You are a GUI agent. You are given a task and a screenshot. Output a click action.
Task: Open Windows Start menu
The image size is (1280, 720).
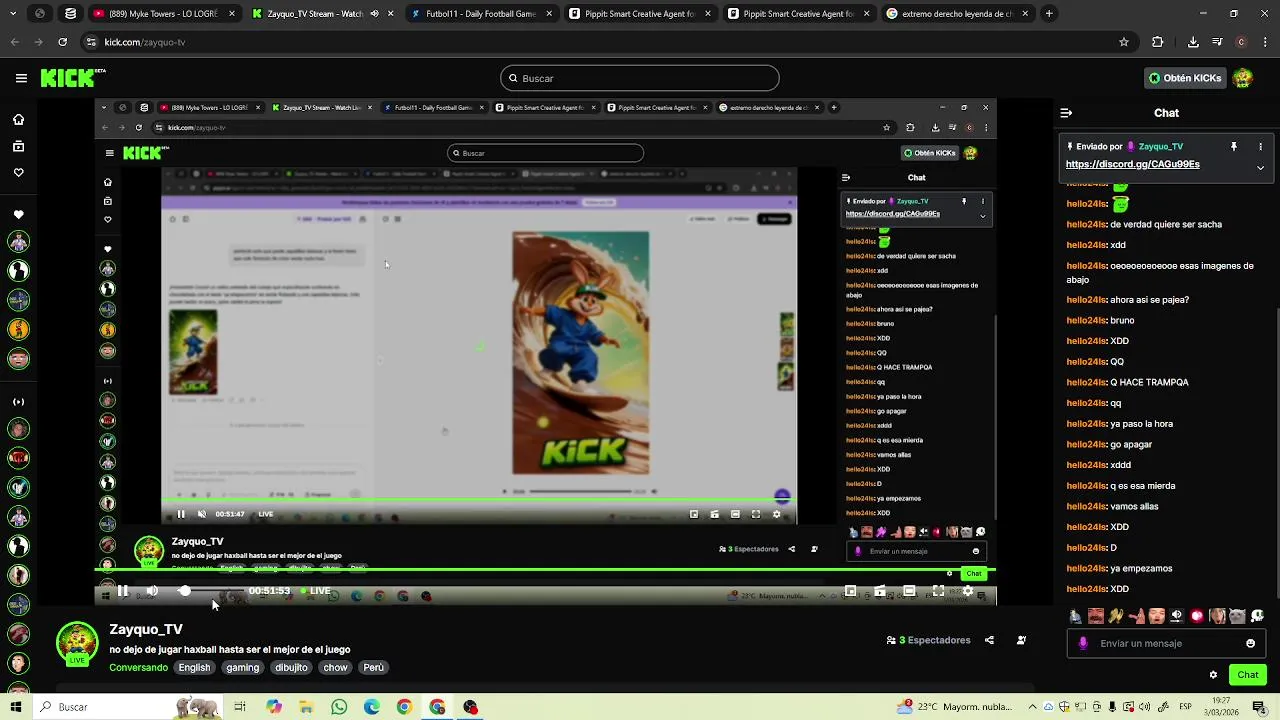[16, 707]
